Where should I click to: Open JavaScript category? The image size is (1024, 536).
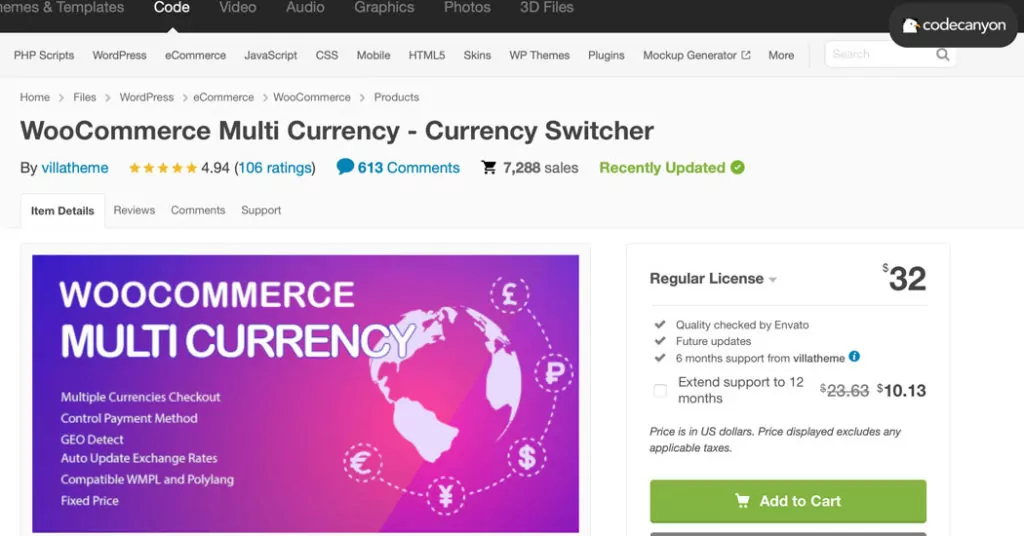(x=270, y=55)
